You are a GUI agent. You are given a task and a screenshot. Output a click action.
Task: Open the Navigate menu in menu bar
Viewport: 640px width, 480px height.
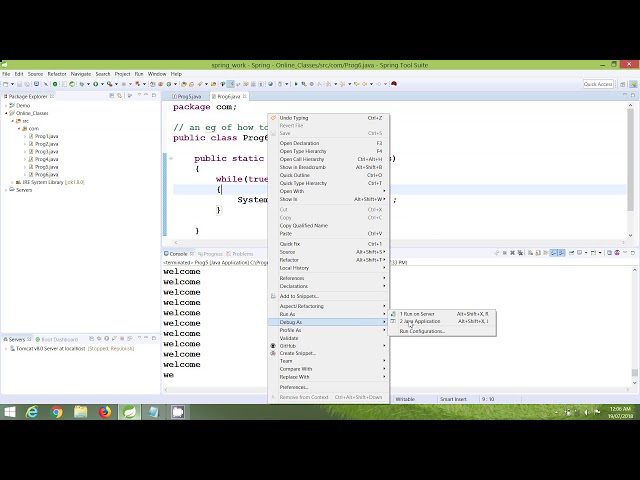81,74
